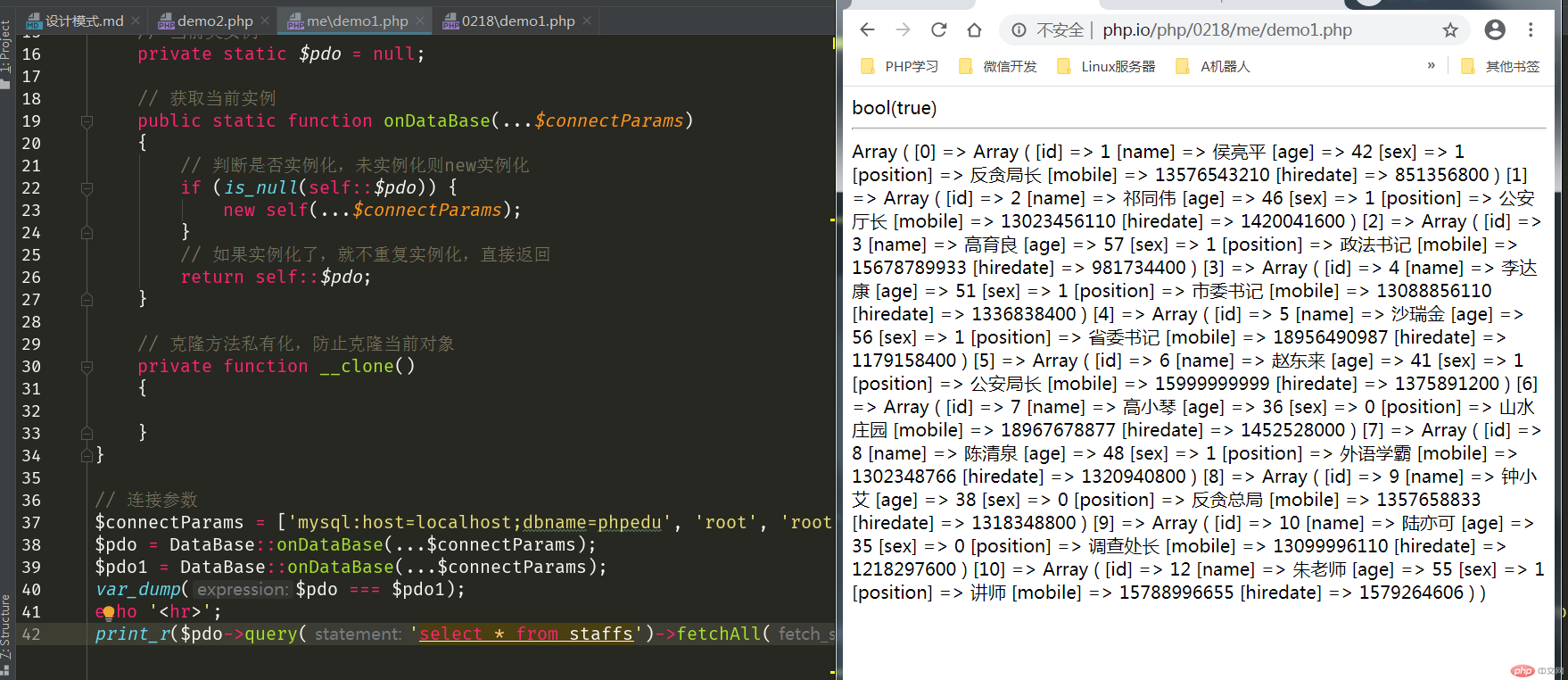Open the PHP学习 bookmark folder
Screen dimensions: 1568x680
899,67
